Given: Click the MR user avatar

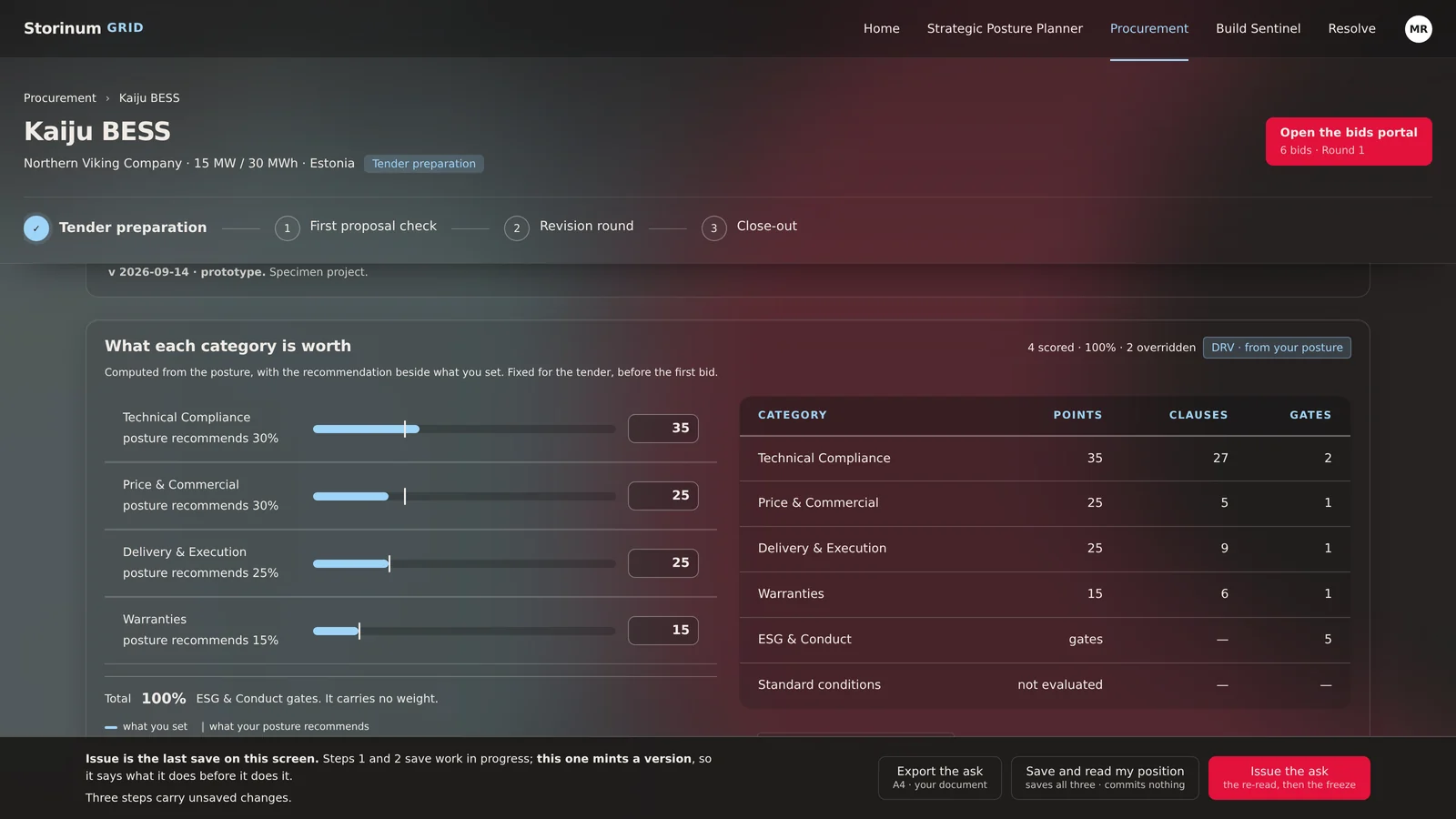Looking at the screenshot, I should coord(1418,29).
